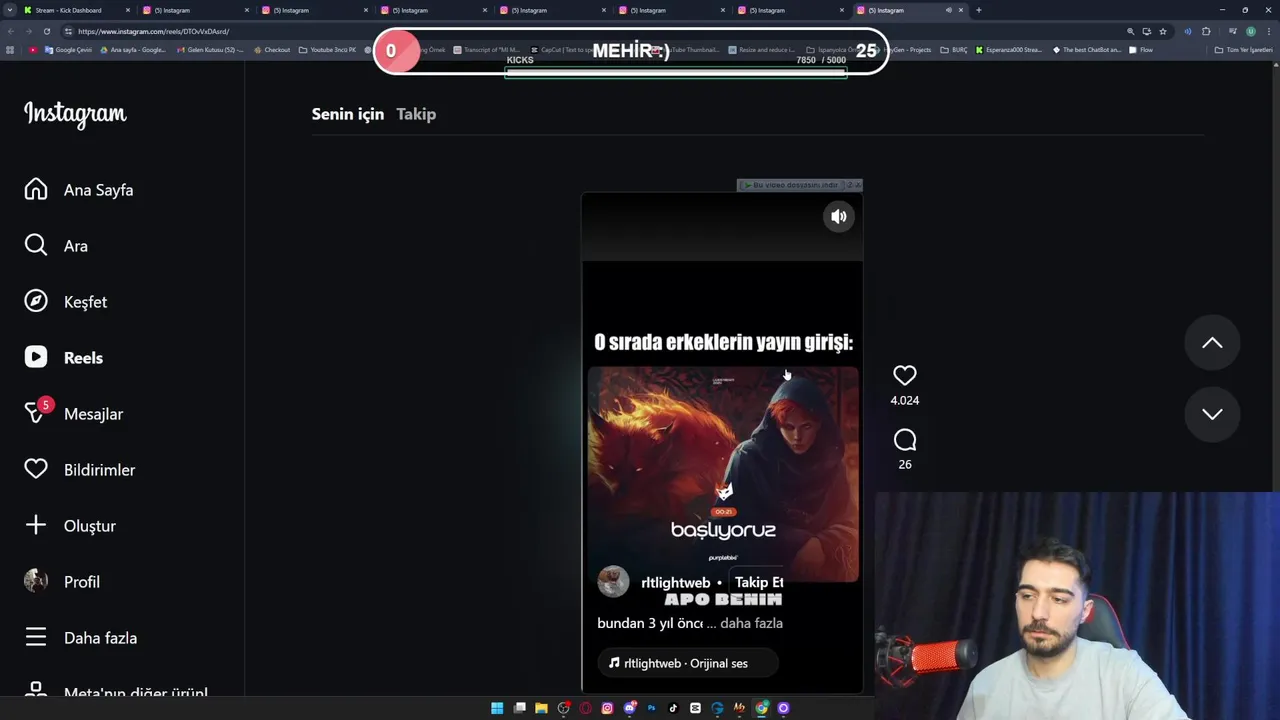Open the Chrome extensions puzzle icon
The image size is (1280, 720).
pos(1206,31)
